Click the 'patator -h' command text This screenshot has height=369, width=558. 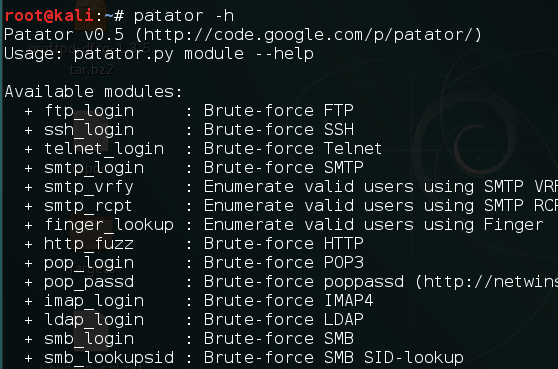coord(184,16)
